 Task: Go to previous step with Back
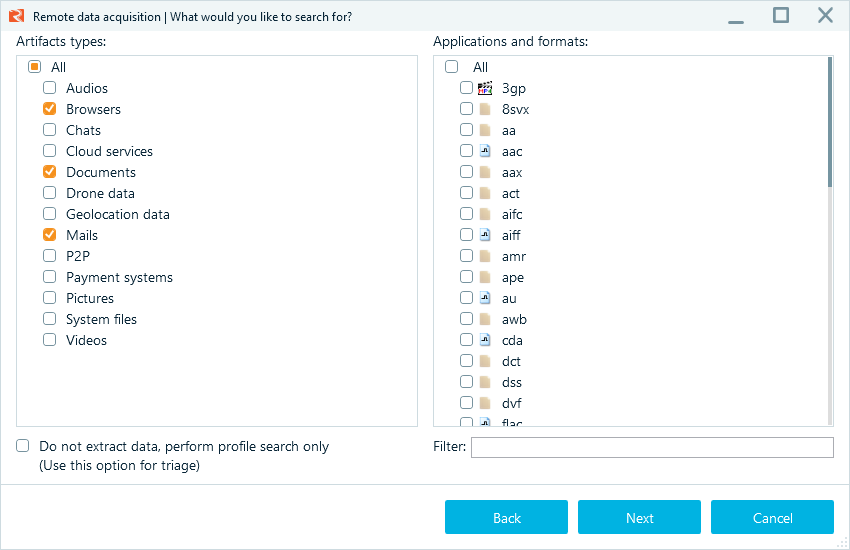point(506,517)
